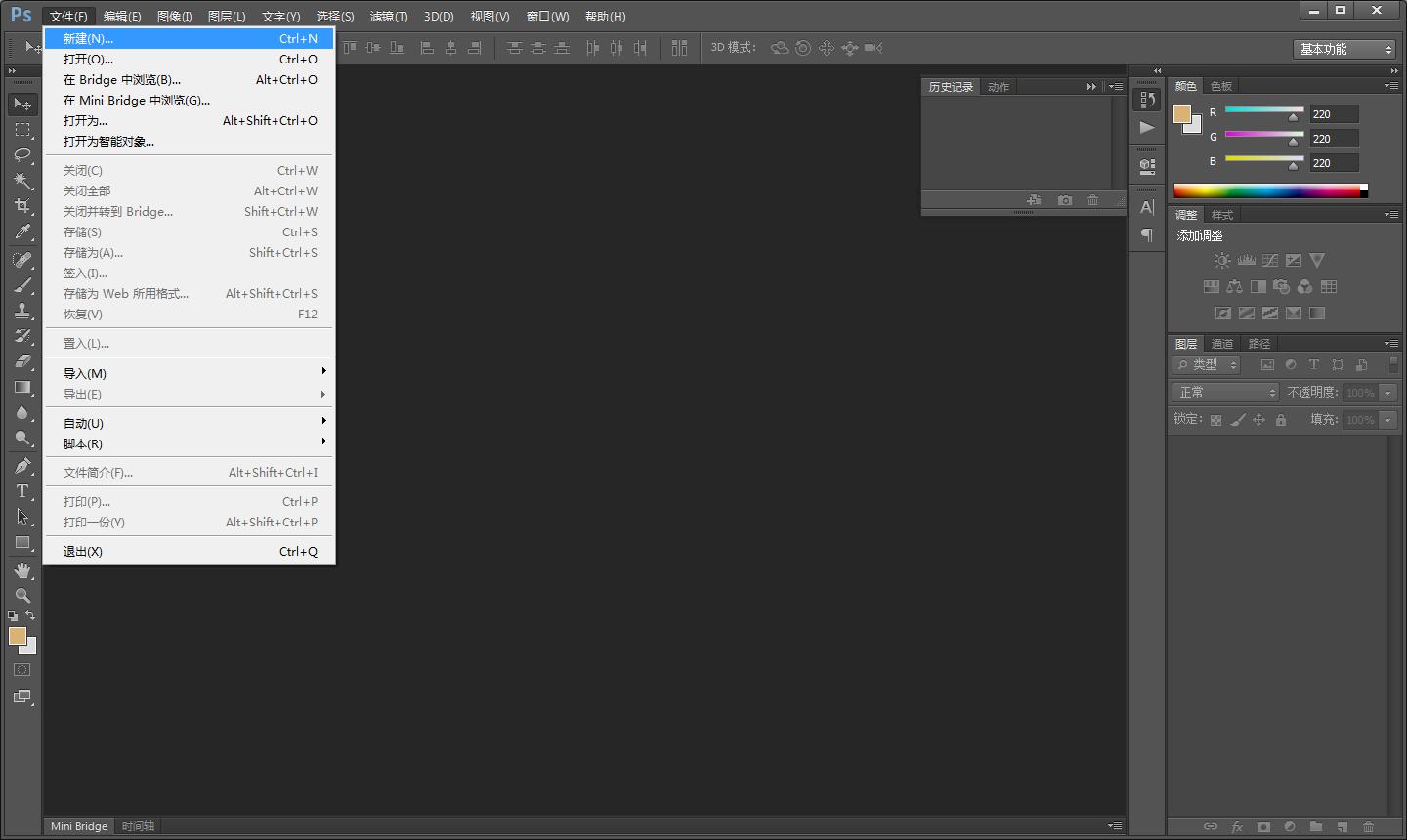Toggle lock transparent pixels

(x=1215, y=420)
